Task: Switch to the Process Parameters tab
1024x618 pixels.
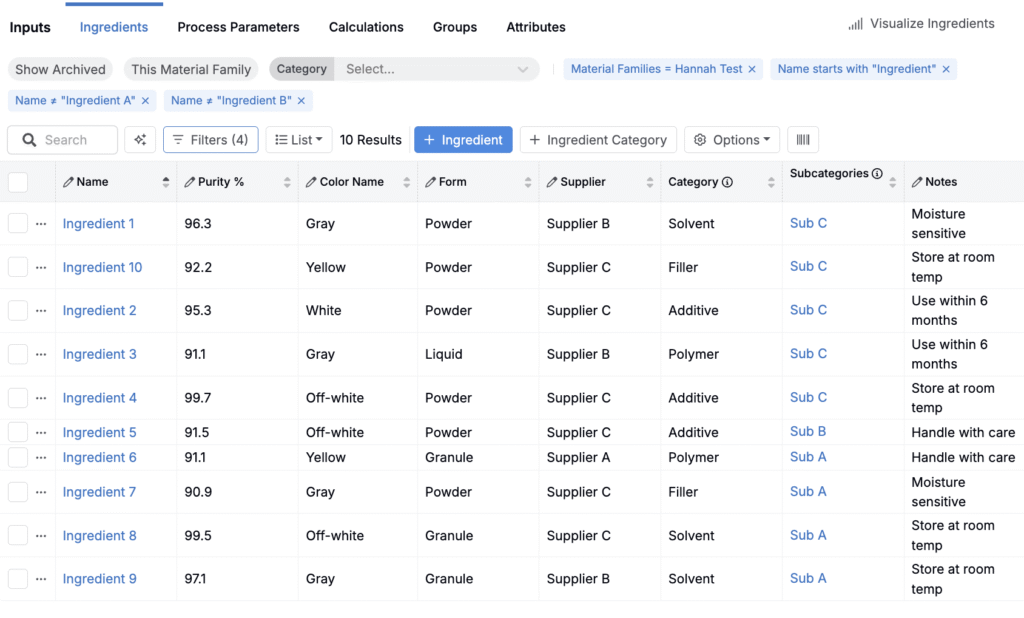Action: [238, 27]
